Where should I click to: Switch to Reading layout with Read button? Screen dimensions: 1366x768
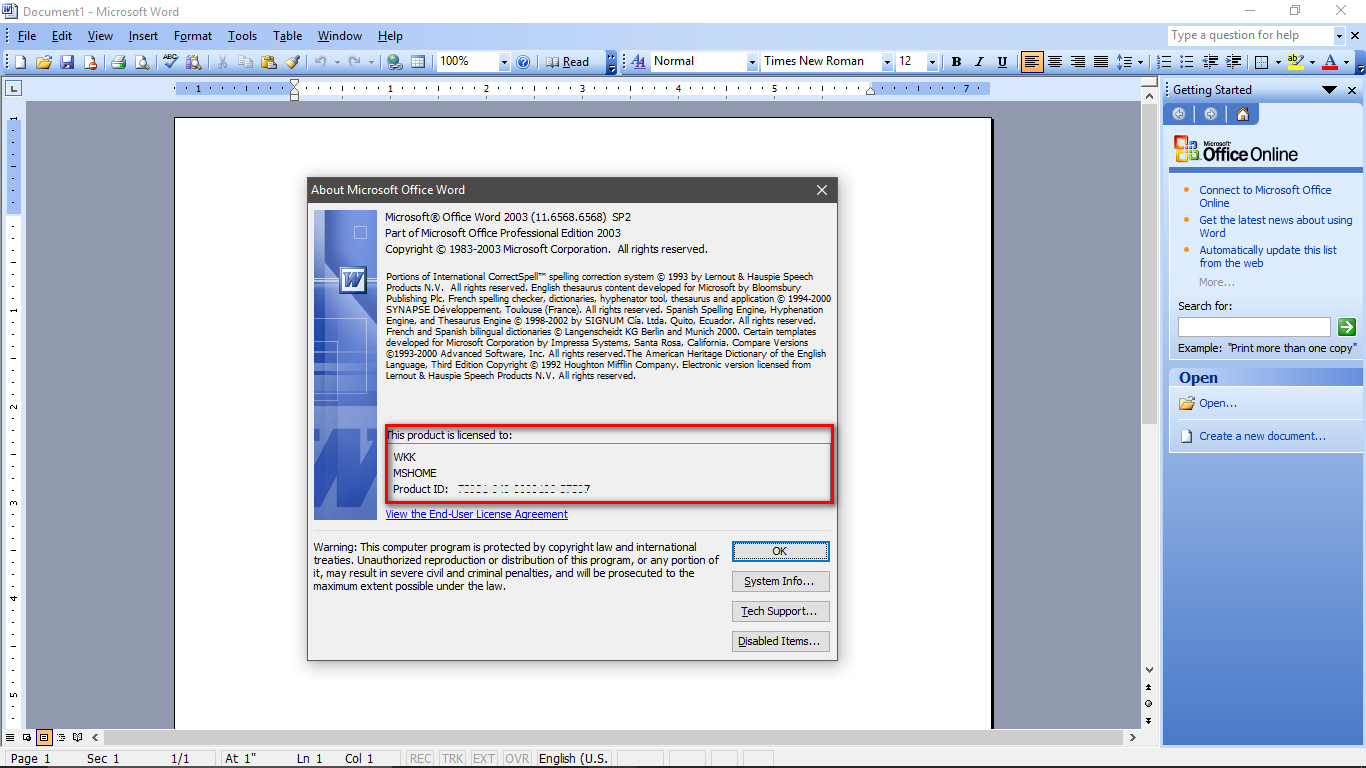tap(567, 62)
